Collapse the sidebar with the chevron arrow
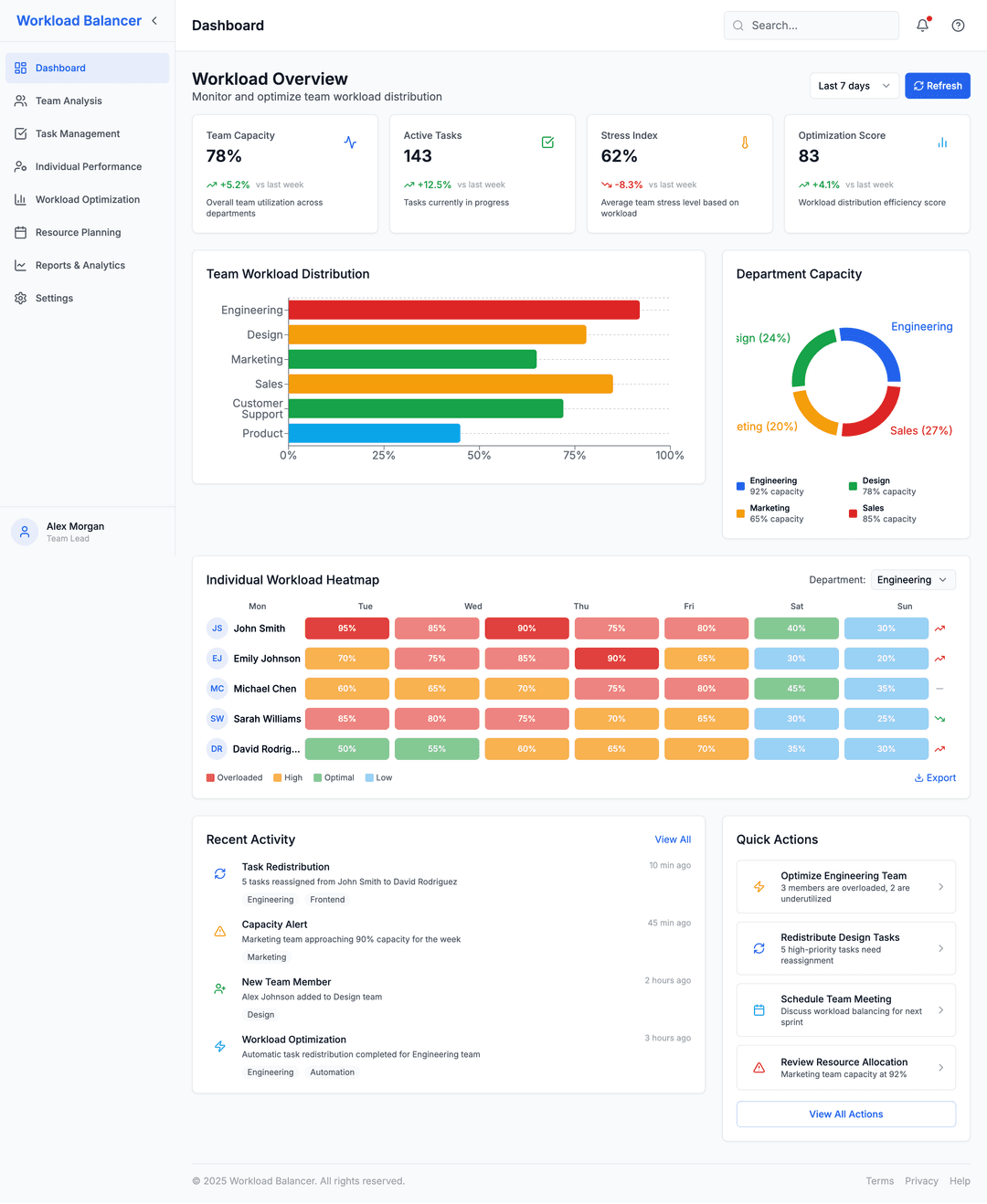Screen dimensions: 987x1204 [x=154, y=20]
